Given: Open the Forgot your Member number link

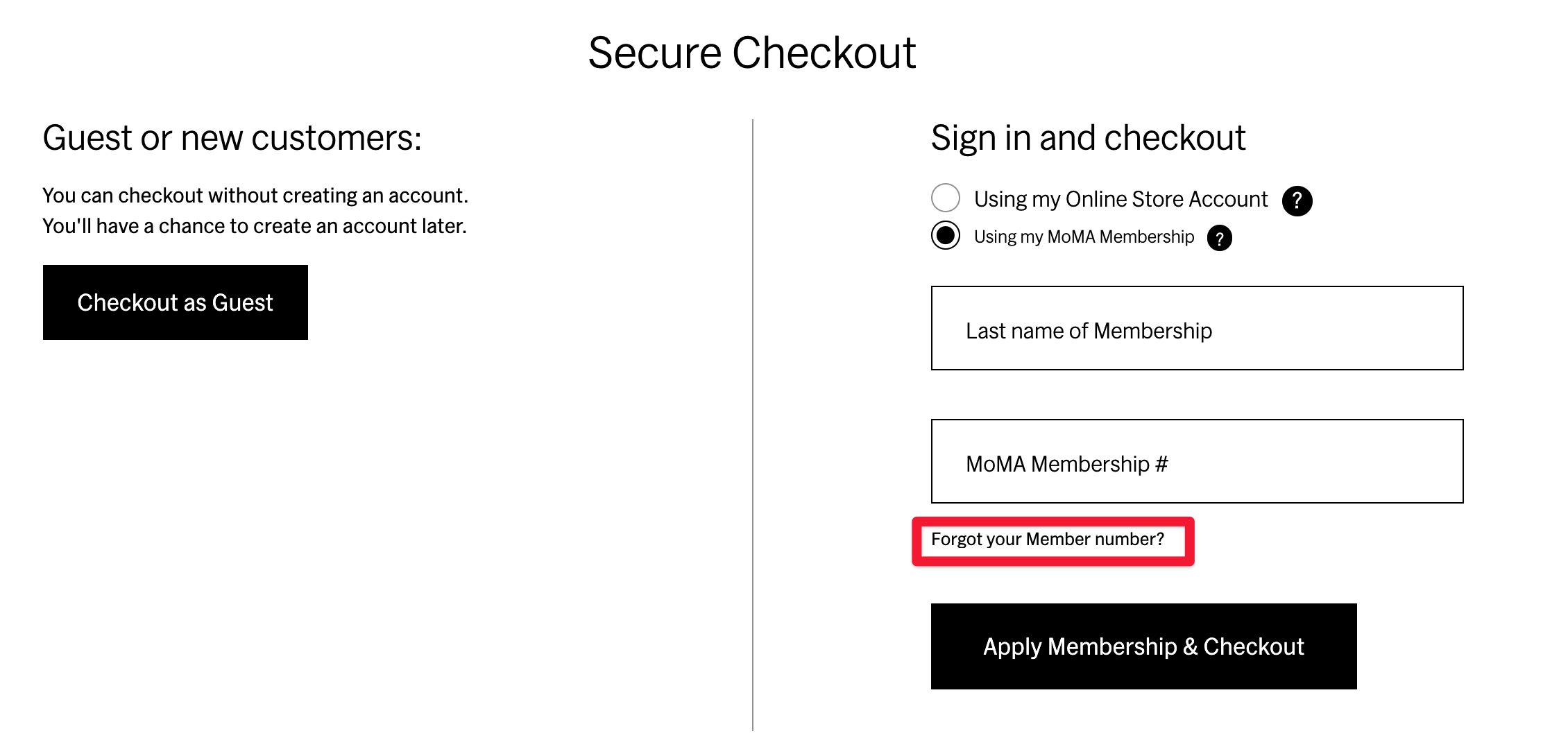Looking at the screenshot, I should [1048, 540].
